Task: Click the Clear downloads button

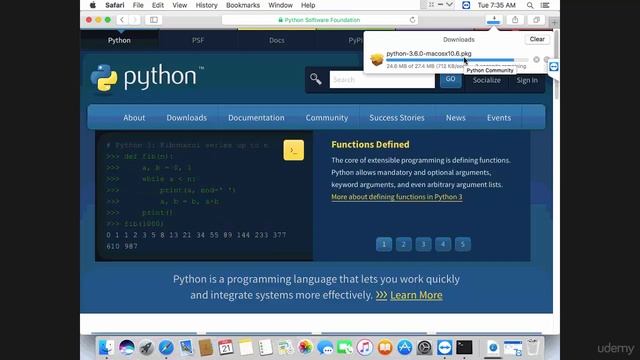Action: coord(537,39)
